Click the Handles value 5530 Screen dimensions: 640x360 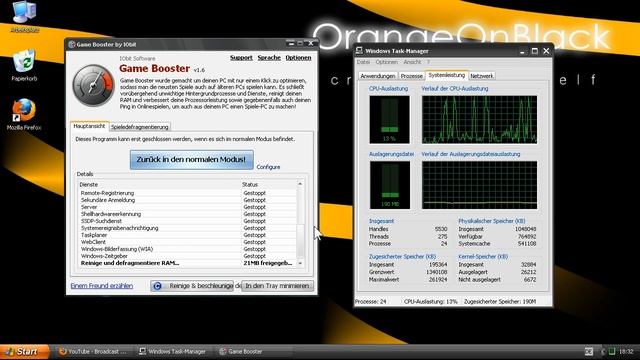[441, 229]
